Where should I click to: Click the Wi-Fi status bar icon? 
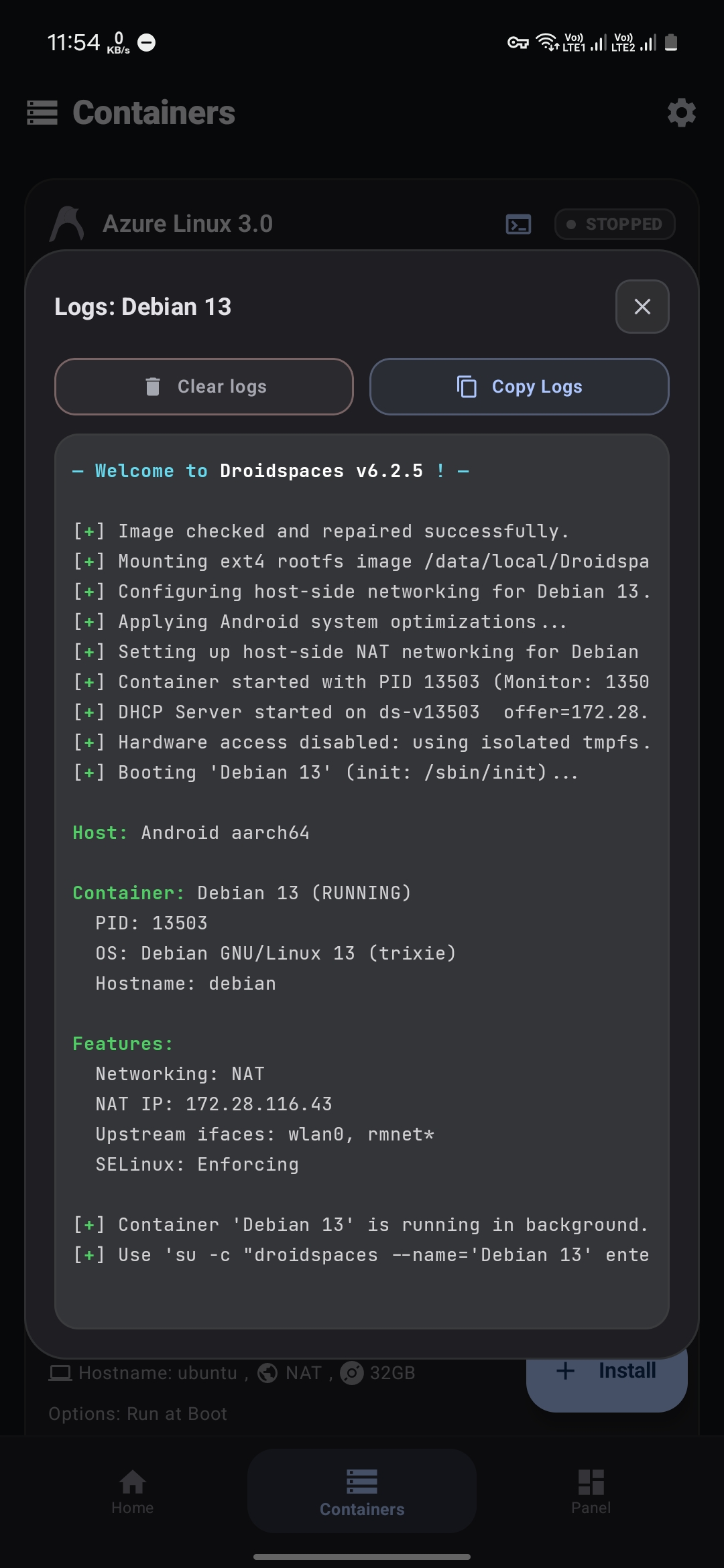(x=548, y=42)
